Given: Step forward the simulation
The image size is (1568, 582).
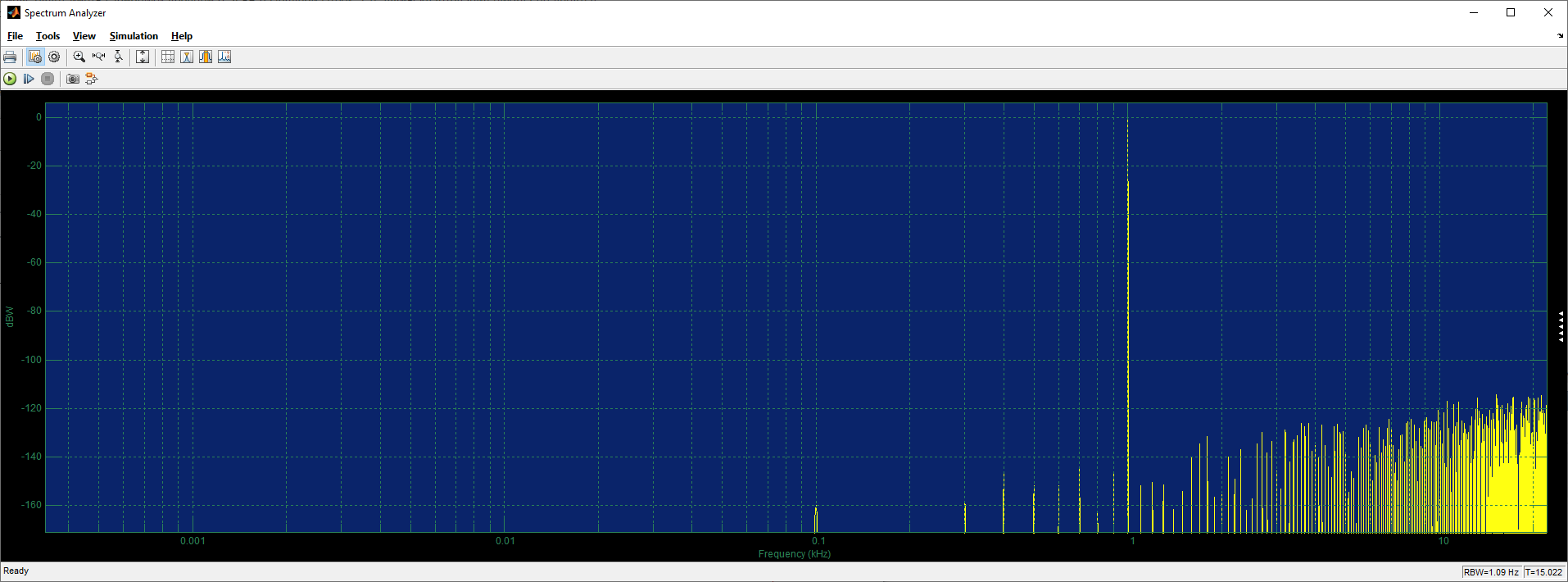Looking at the screenshot, I should point(29,79).
